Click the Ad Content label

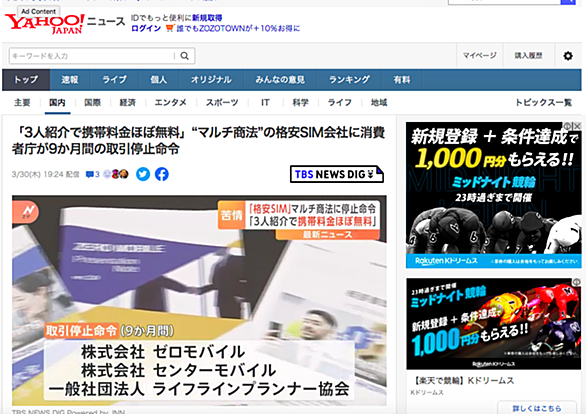pos(38,12)
